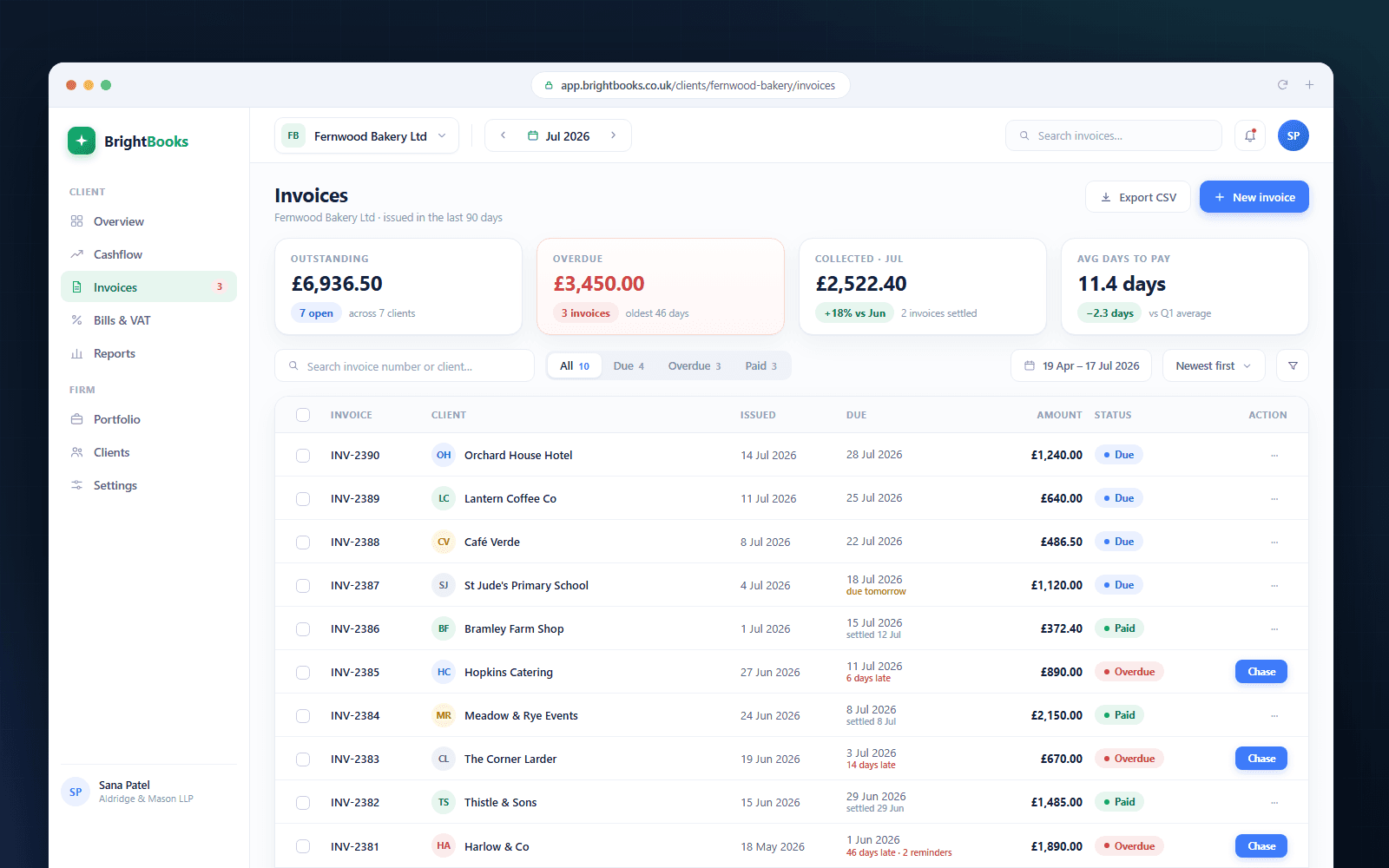Click the INV-2385 invoice number
Screen dimensions: 1389x868
click(355, 672)
